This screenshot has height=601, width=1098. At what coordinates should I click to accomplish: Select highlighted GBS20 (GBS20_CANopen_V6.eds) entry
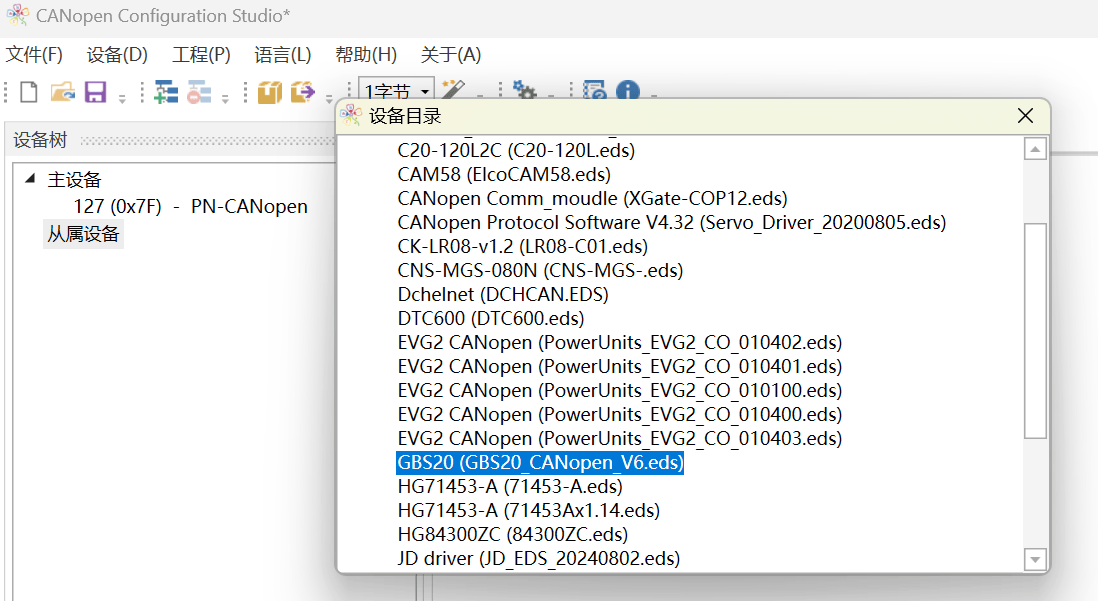pyautogui.click(x=540, y=462)
